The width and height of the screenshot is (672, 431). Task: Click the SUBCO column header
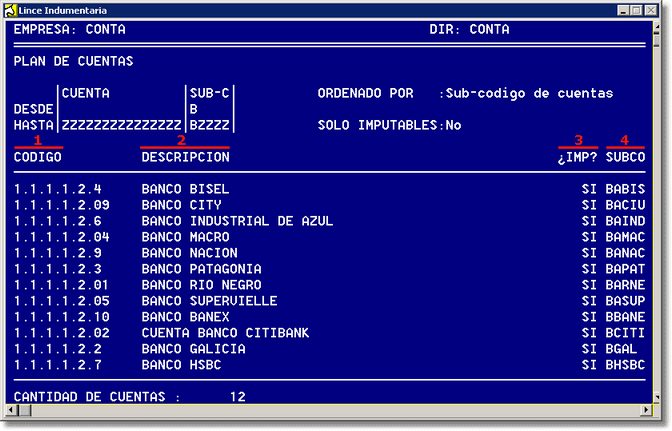(x=625, y=157)
